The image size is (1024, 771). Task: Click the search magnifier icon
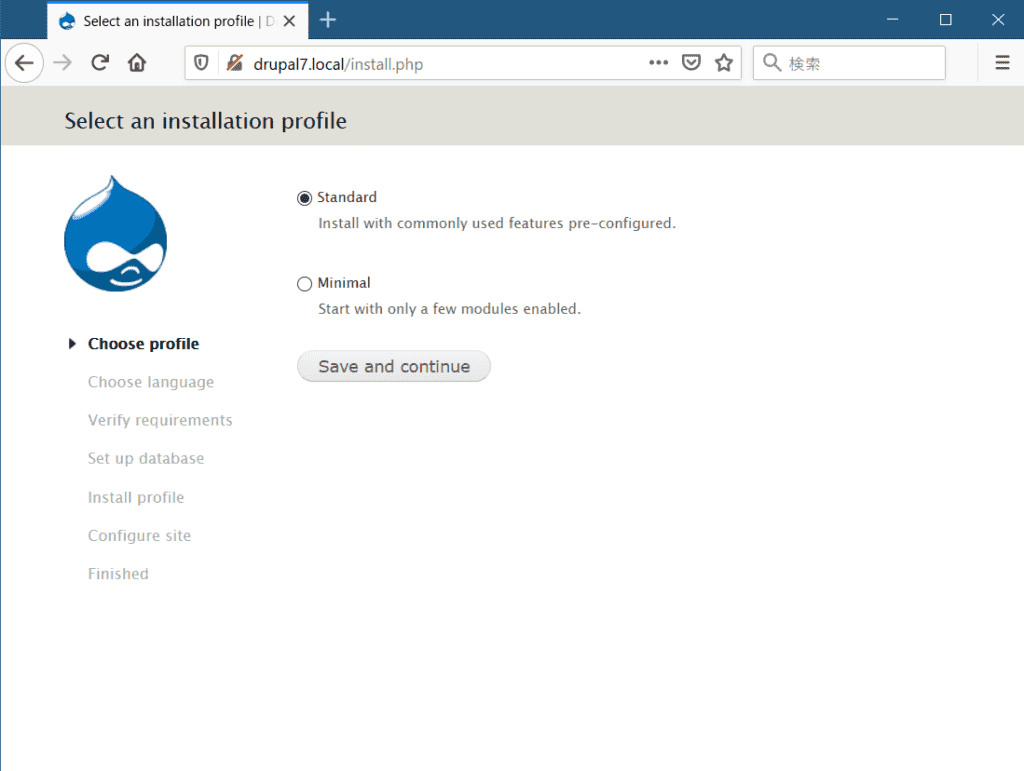pyautogui.click(x=772, y=63)
